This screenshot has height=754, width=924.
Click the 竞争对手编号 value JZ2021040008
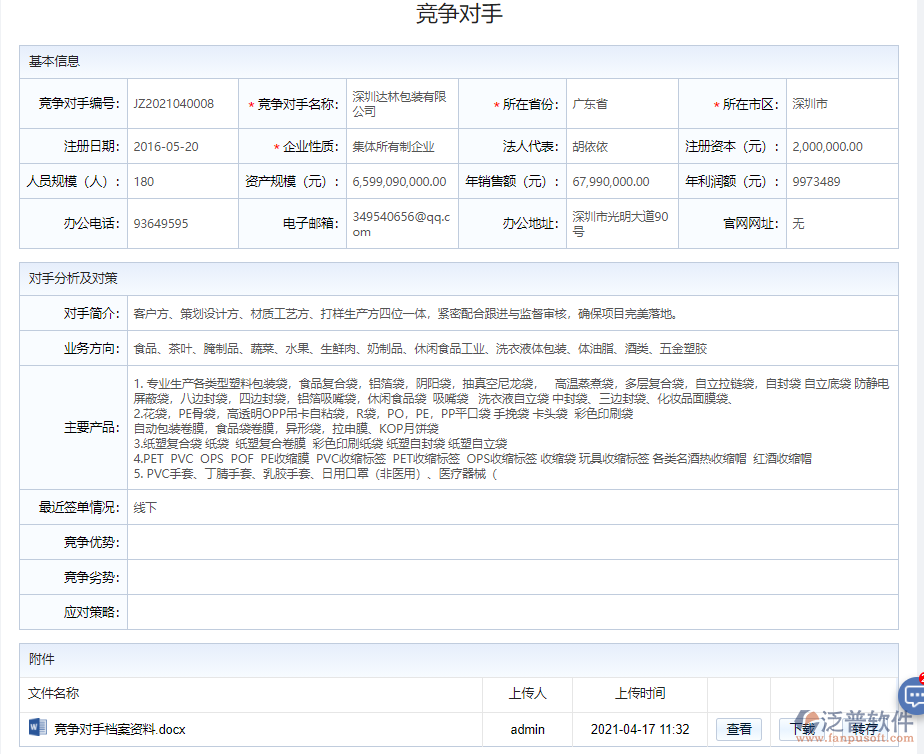(173, 104)
